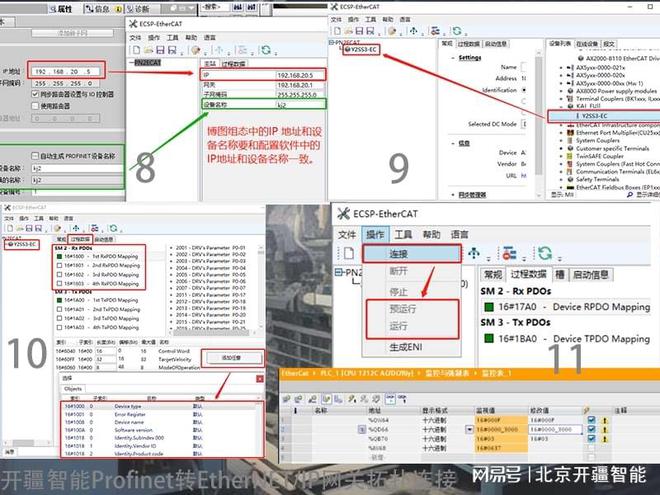Click the new file icon in the large ECSP-EtherCAT window
Viewport: 660px width, 495px height.
(x=349, y=253)
